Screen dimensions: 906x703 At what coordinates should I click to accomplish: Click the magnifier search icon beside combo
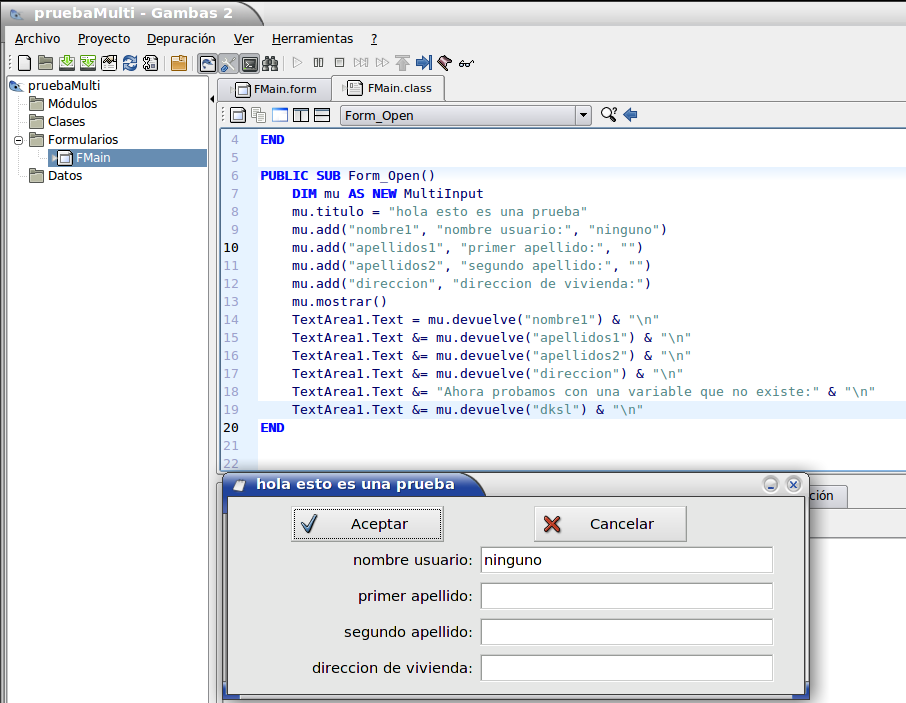tap(608, 114)
